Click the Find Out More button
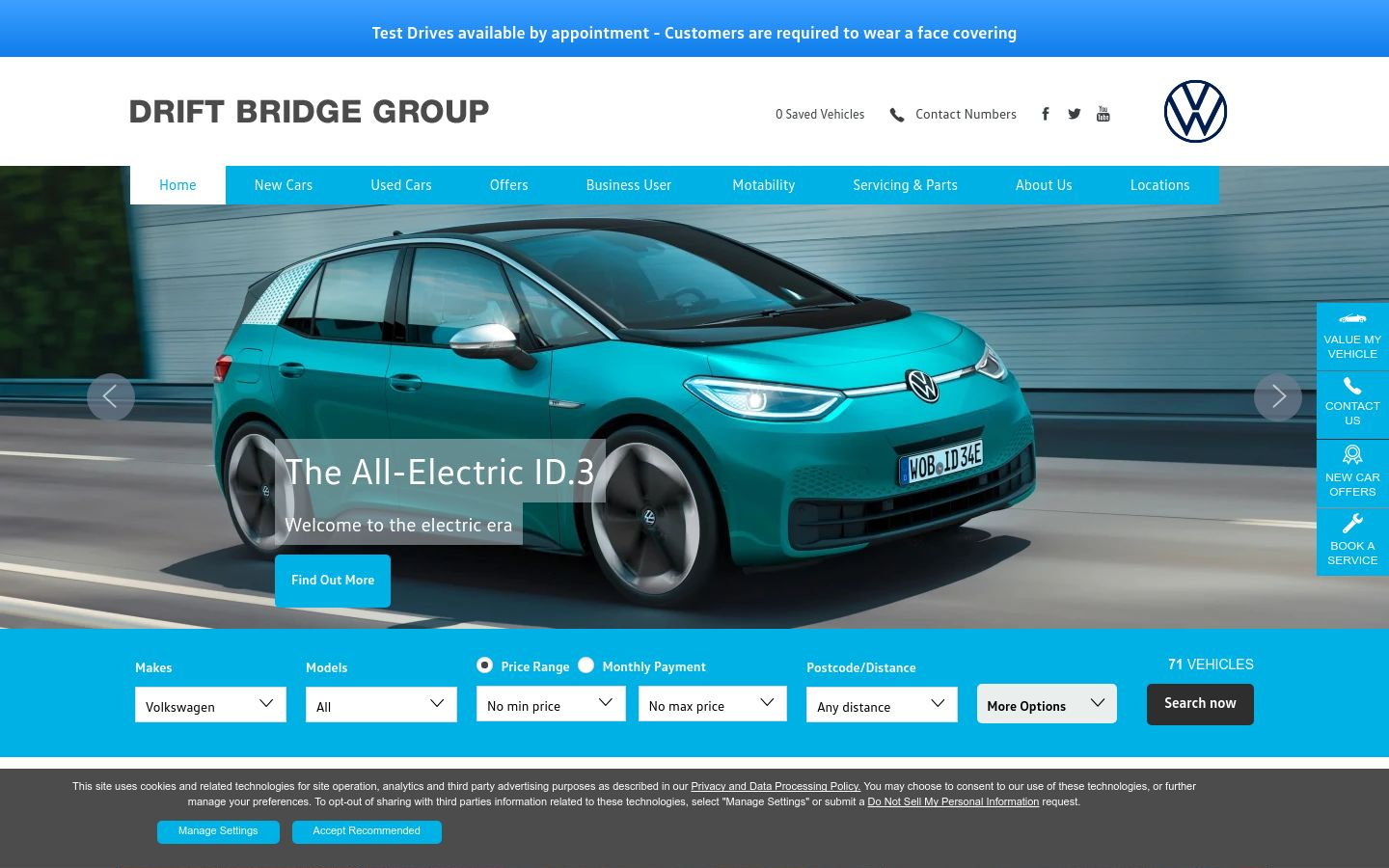This screenshot has height=868, width=1389. pyautogui.click(x=333, y=581)
